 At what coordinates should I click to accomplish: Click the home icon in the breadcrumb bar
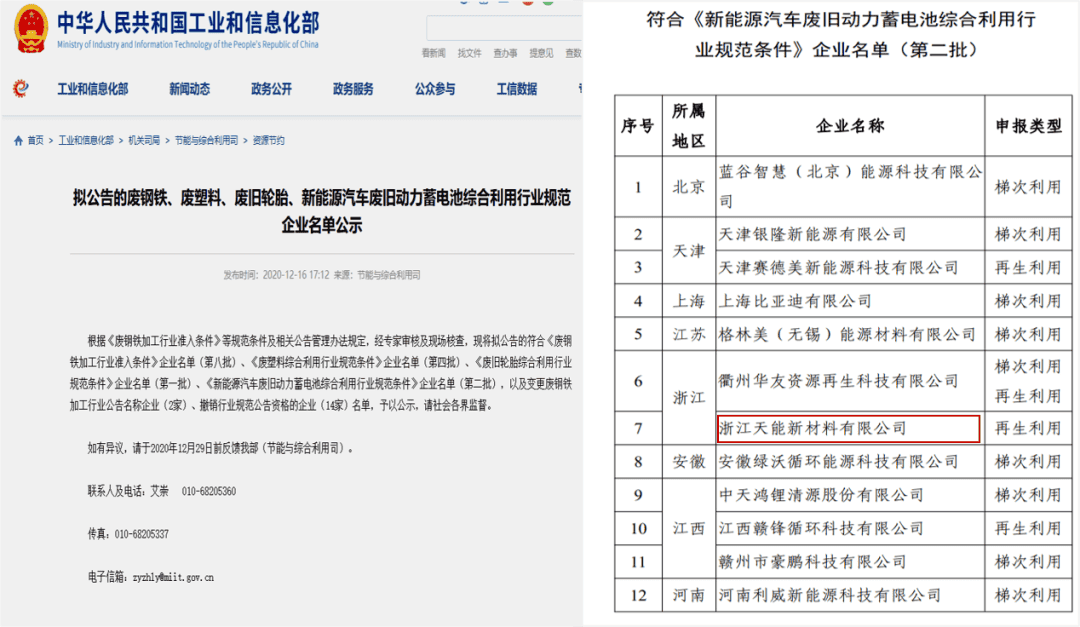click(18, 140)
